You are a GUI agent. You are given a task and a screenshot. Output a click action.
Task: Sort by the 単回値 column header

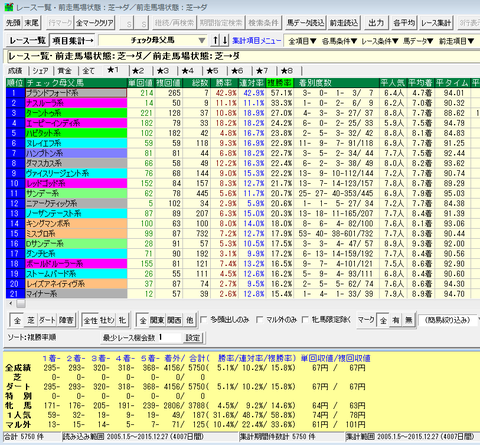(x=141, y=83)
